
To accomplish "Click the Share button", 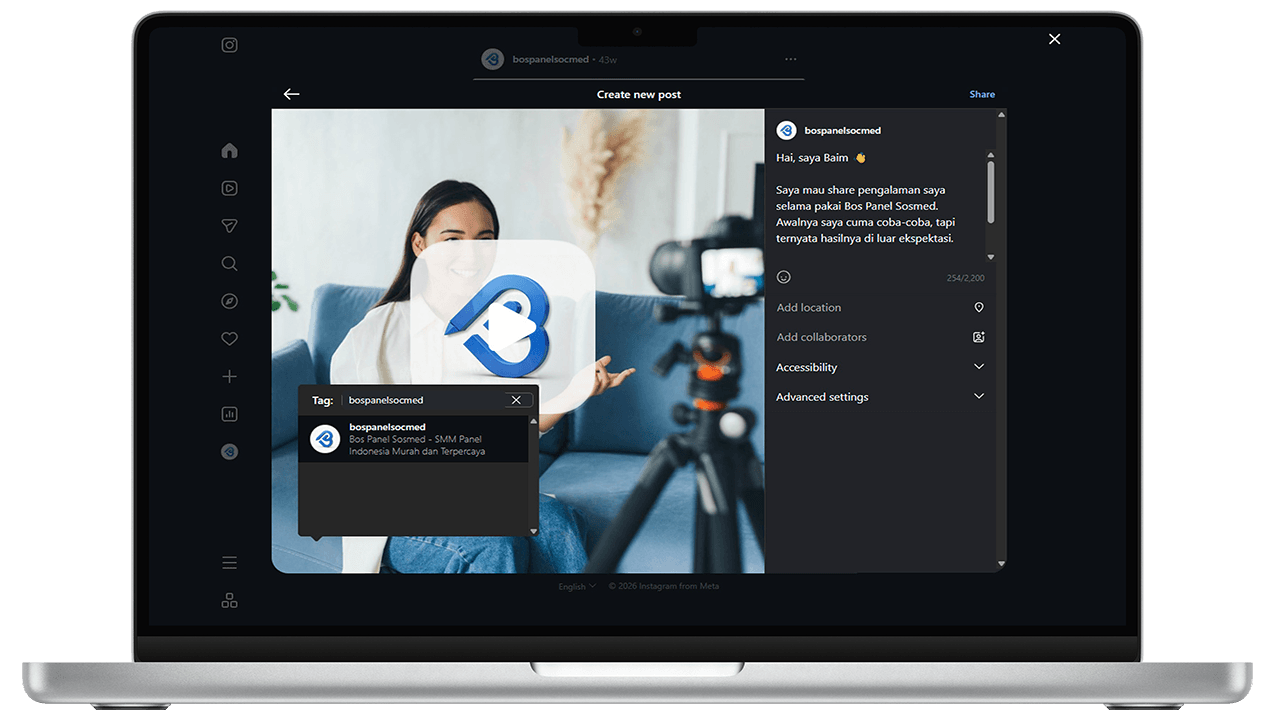I will coord(982,94).
